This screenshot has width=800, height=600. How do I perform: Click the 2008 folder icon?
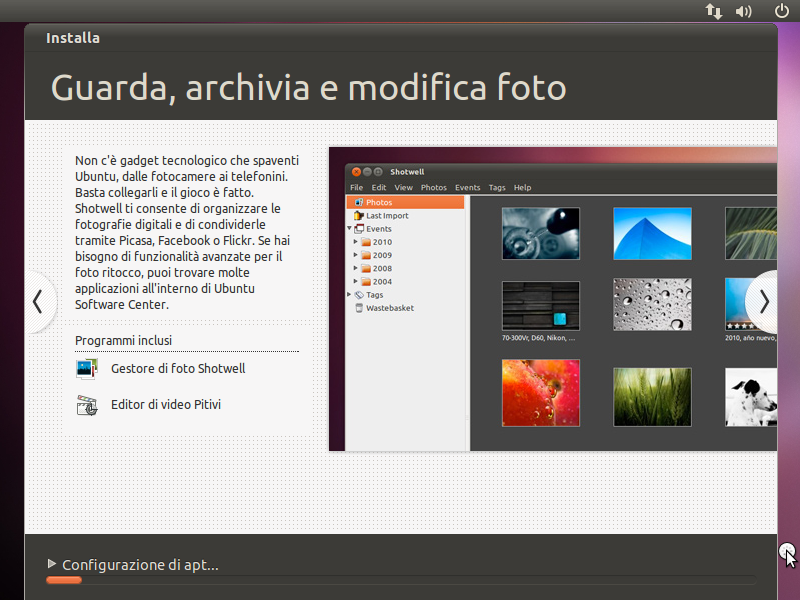click(x=366, y=268)
